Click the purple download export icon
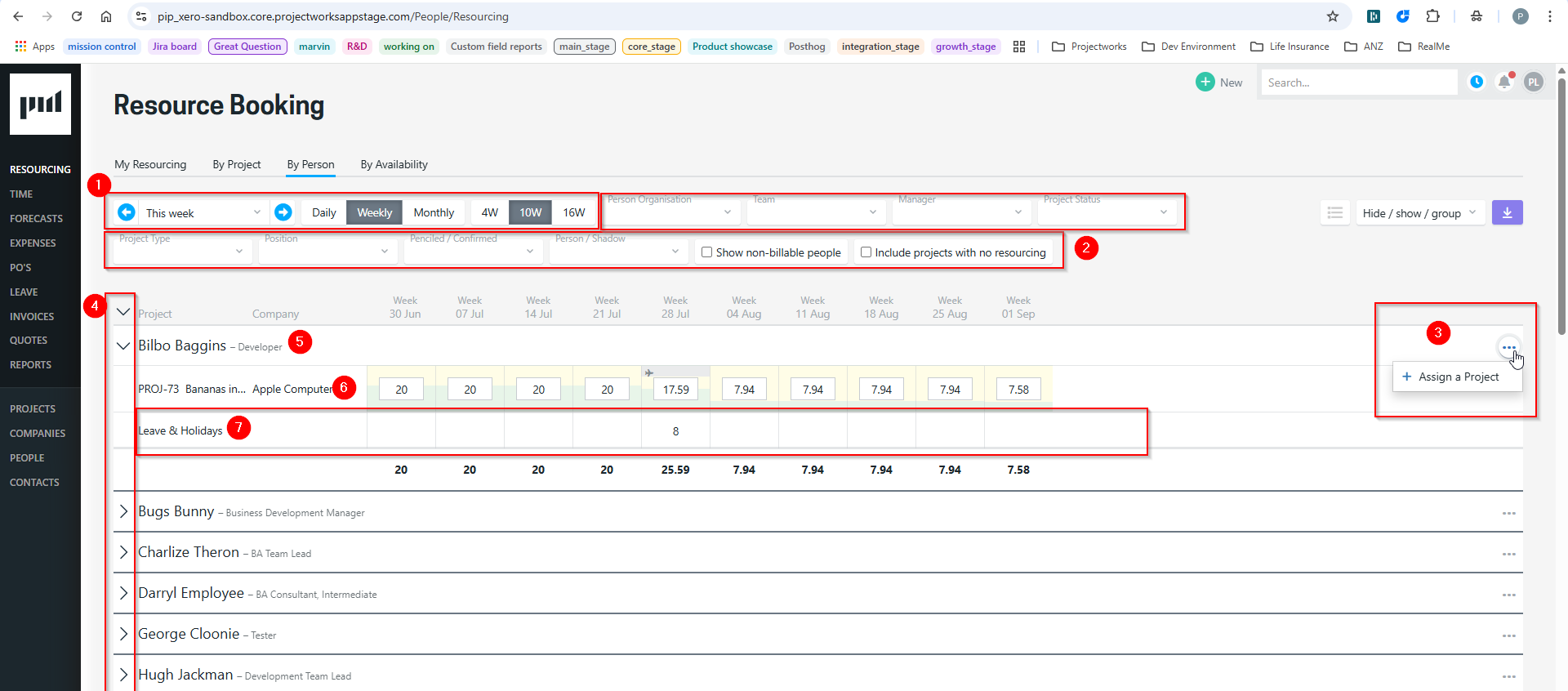1568x691 pixels. [x=1507, y=212]
